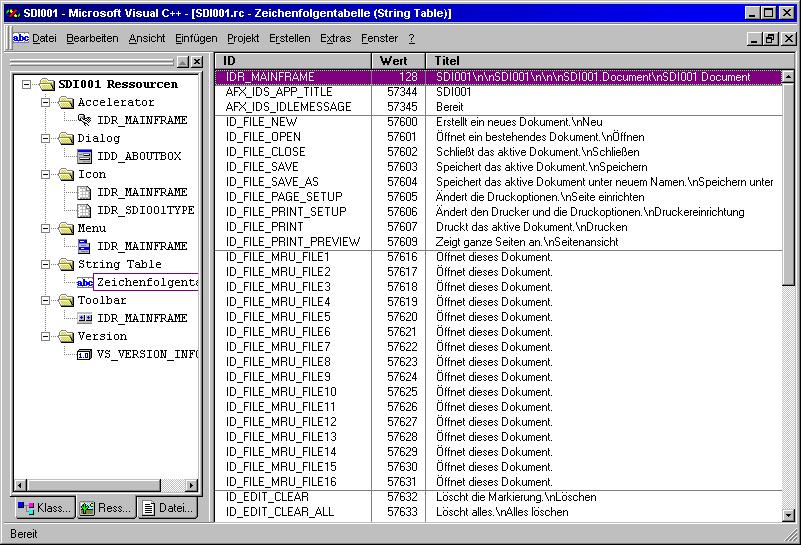The width and height of the screenshot is (801, 545).
Task: Click the SDI001 Ressourcen root folder icon
Action: pyautogui.click(x=47, y=84)
